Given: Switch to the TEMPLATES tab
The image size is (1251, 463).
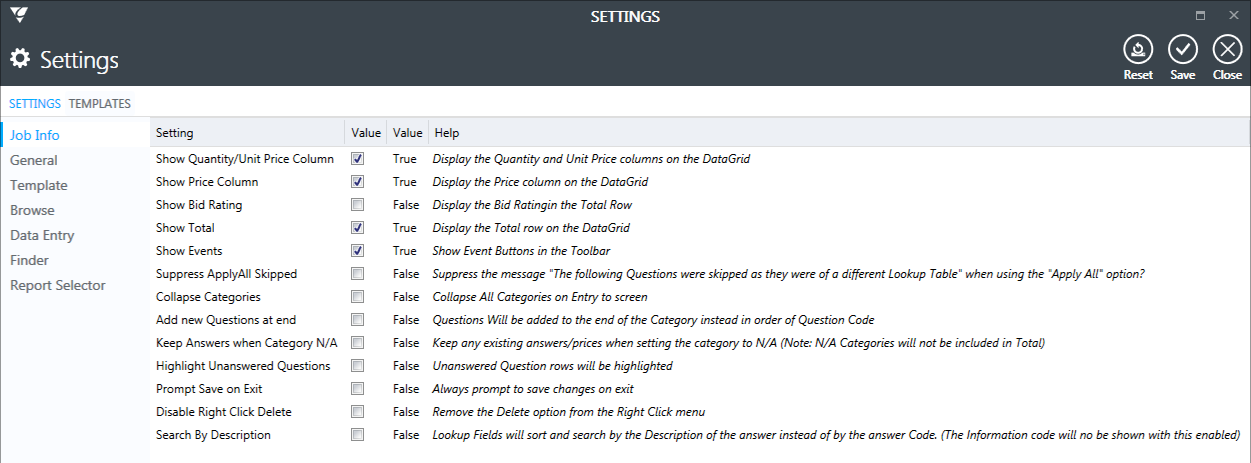Looking at the screenshot, I should [99, 103].
